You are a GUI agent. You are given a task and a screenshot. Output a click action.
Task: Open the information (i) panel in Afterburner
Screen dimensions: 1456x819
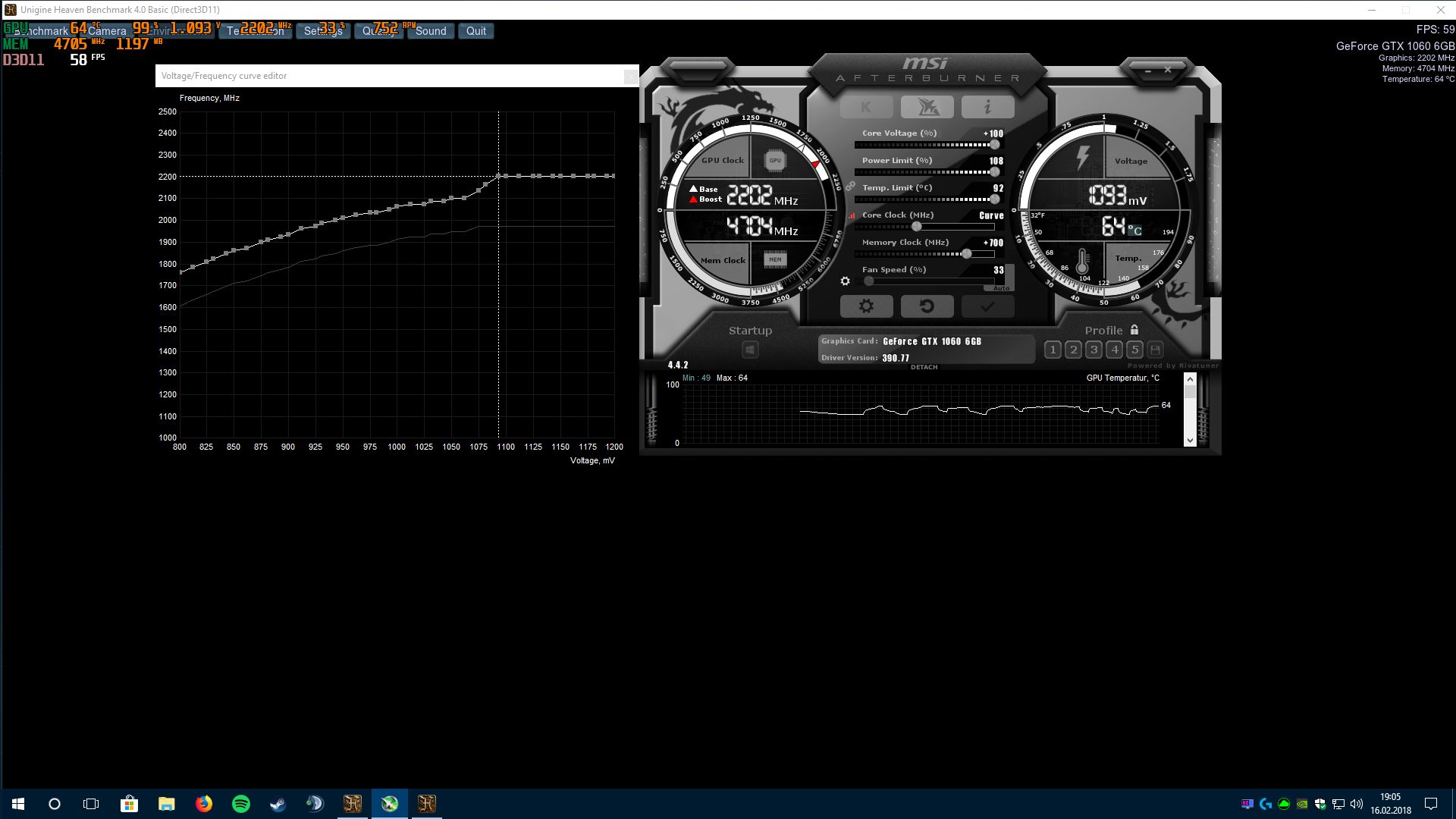tap(987, 108)
